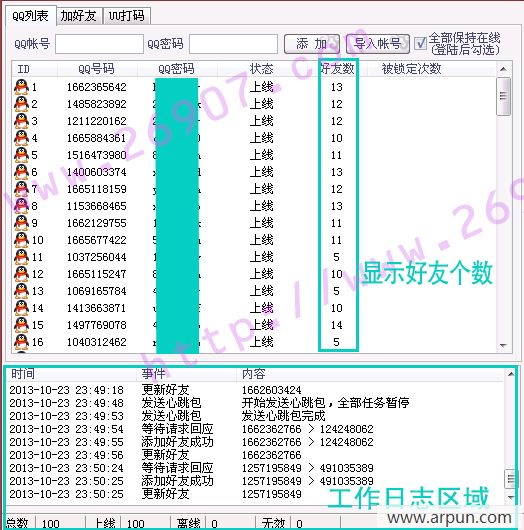Select QQ number 1516473980

click(97, 155)
